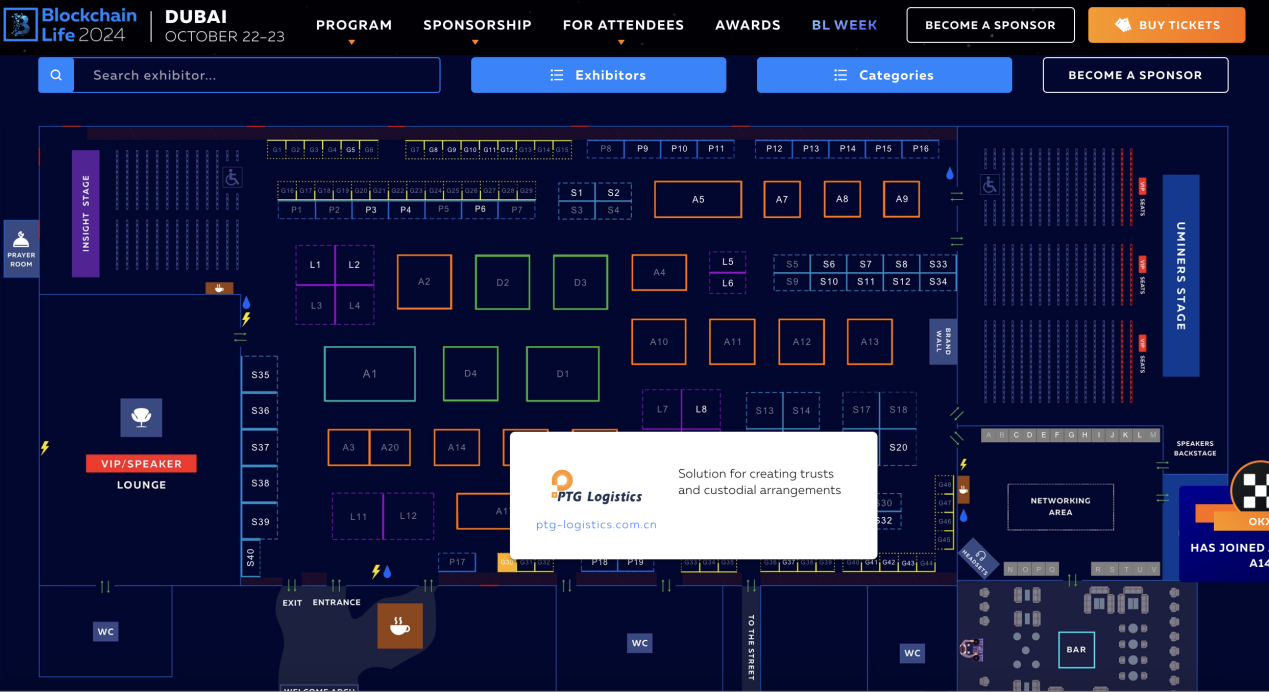Select booth A20 on the map

[390, 447]
